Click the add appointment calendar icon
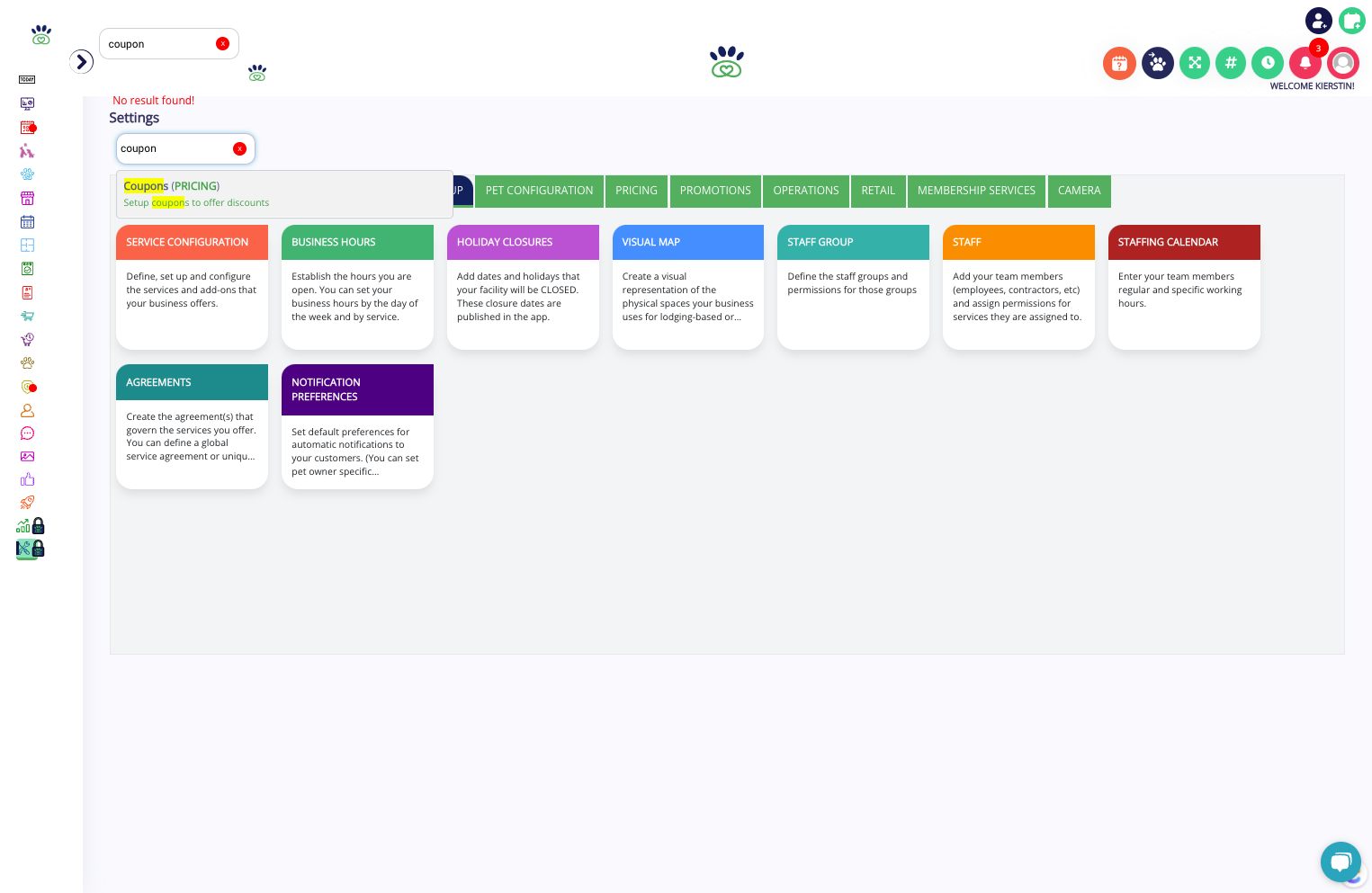This screenshot has width=1372, height=893. pos(1351,21)
